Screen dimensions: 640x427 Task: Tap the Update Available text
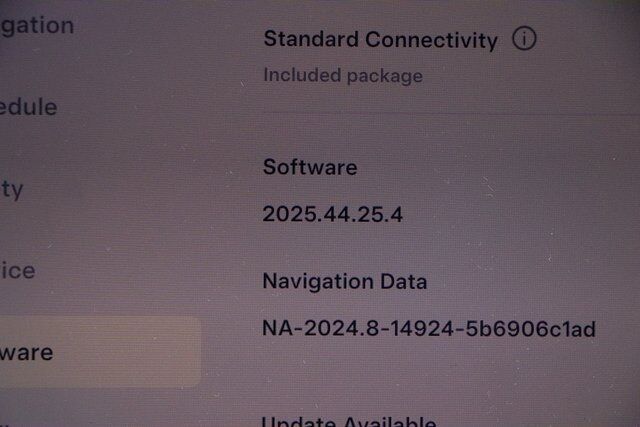(x=349, y=421)
